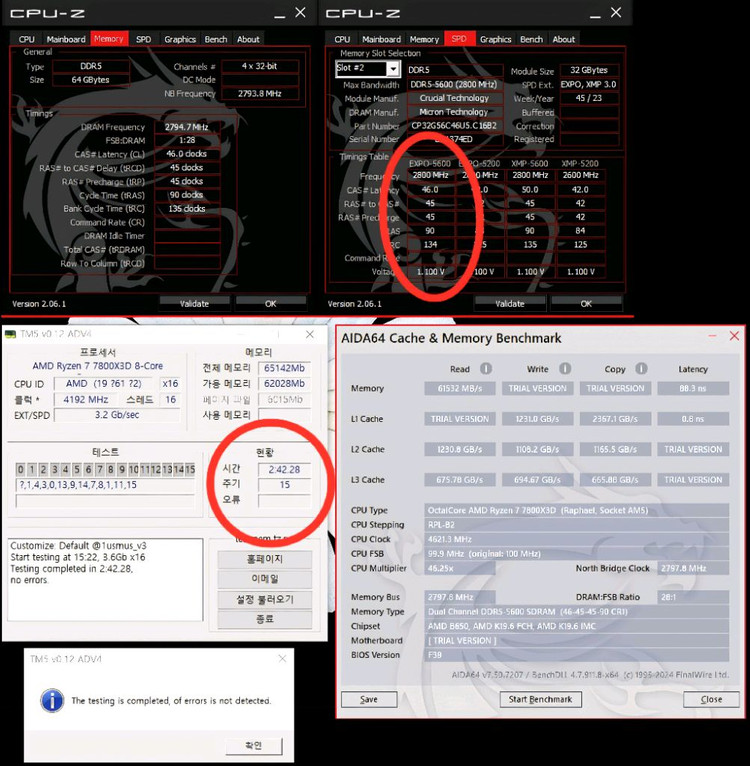750x766 pixels.
Task: Open Mainboard tab in left CPU-Z window
Action: [x=66, y=39]
